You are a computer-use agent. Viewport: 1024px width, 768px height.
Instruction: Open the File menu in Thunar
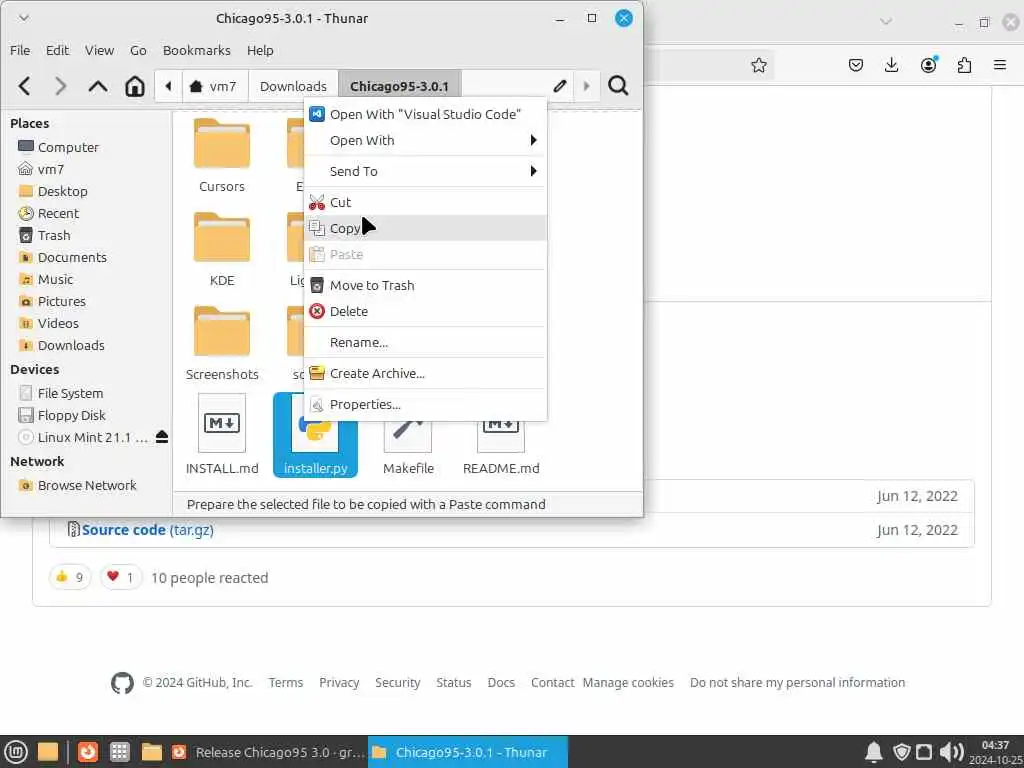(20, 50)
